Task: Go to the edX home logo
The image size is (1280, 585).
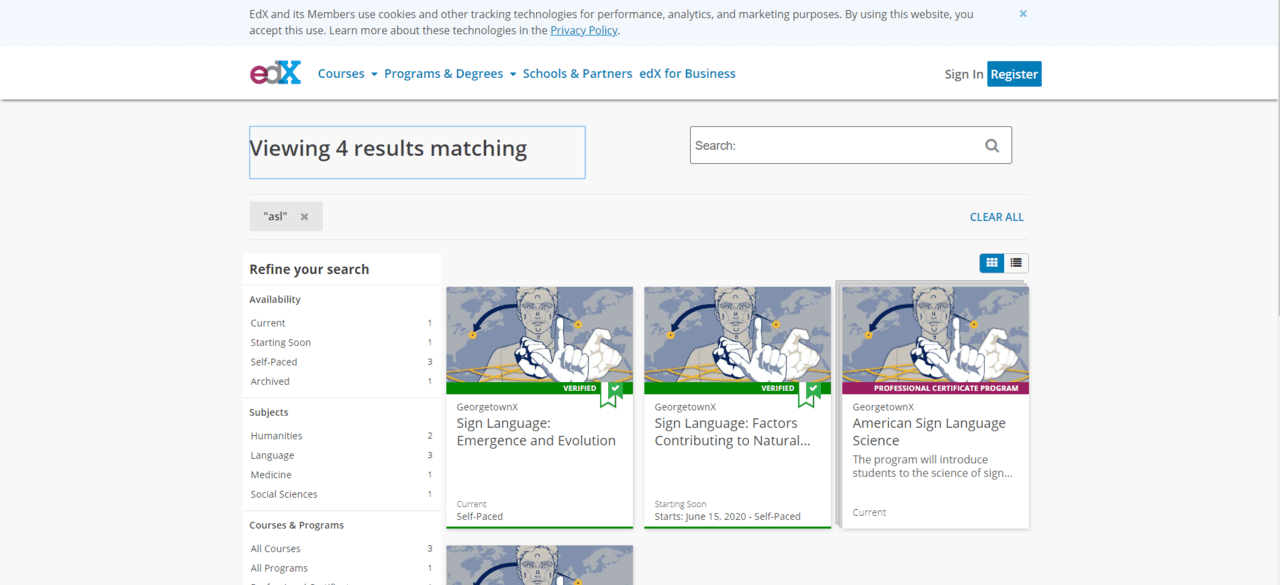Action: (275, 73)
